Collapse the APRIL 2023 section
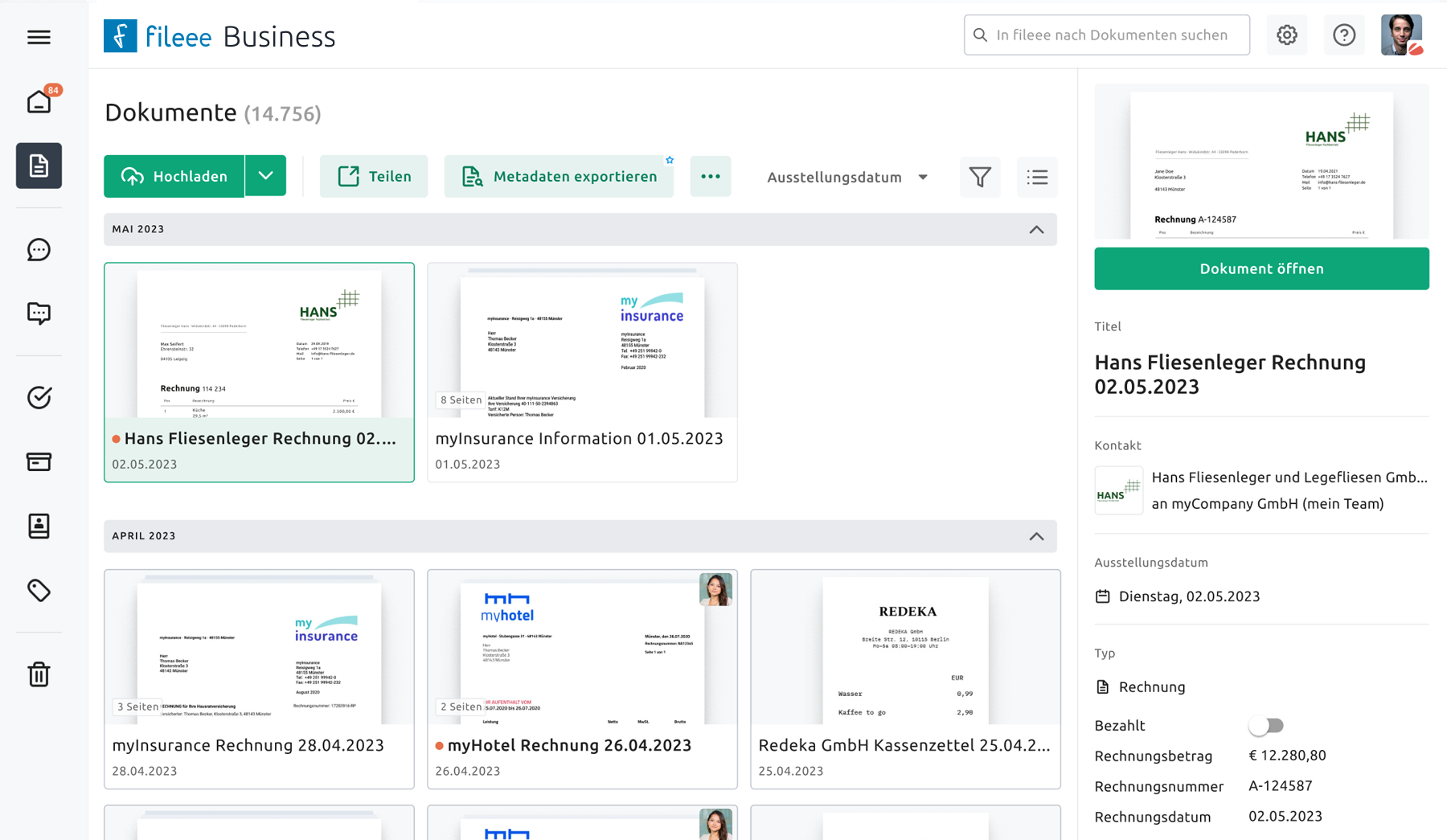 click(x=1037, y=537)
